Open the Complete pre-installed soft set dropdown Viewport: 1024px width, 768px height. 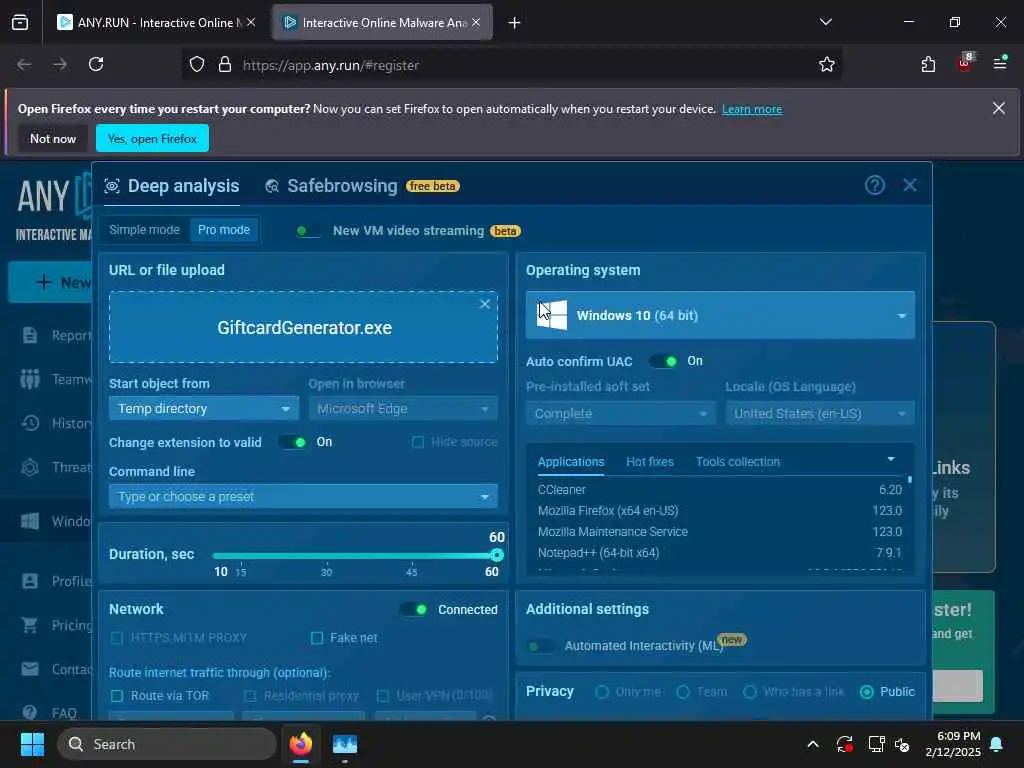click(620, 413)
